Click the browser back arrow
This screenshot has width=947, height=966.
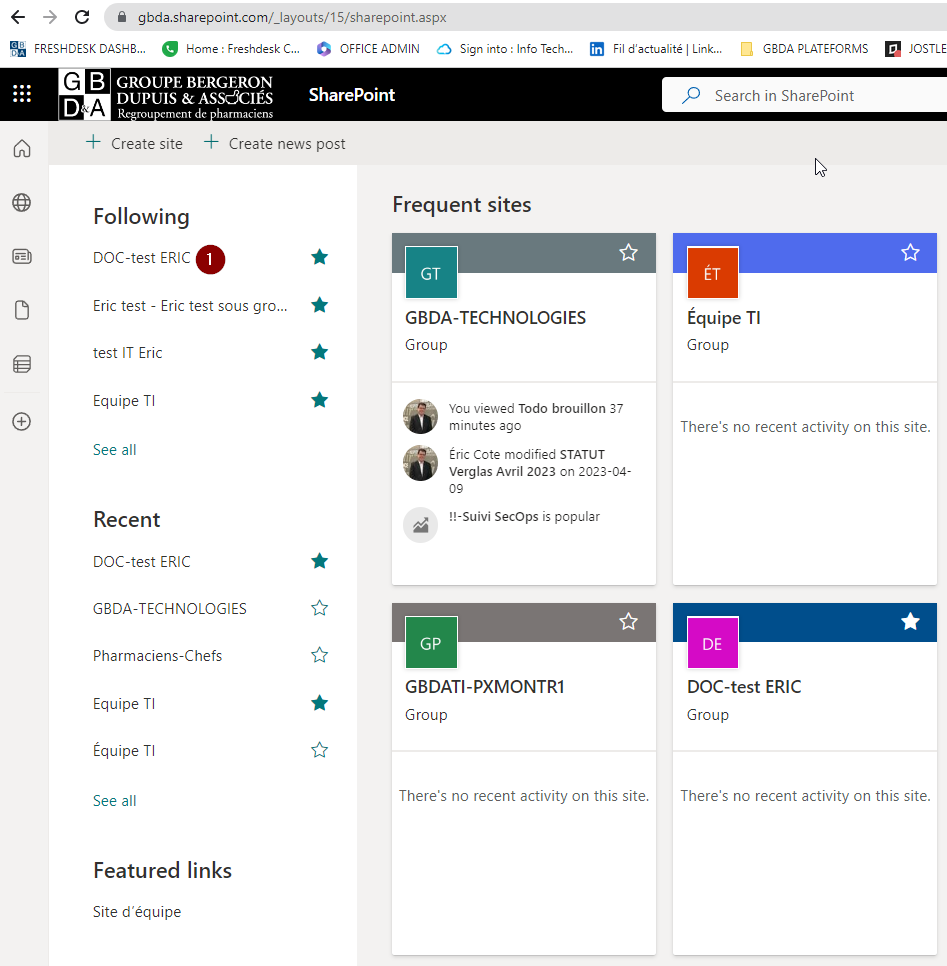pos(18,17)
